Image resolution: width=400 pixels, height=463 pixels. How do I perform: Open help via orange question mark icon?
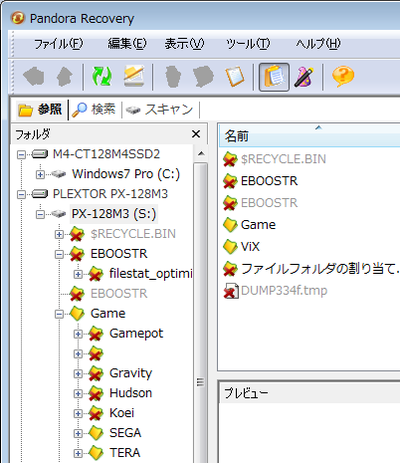(343, 76)
